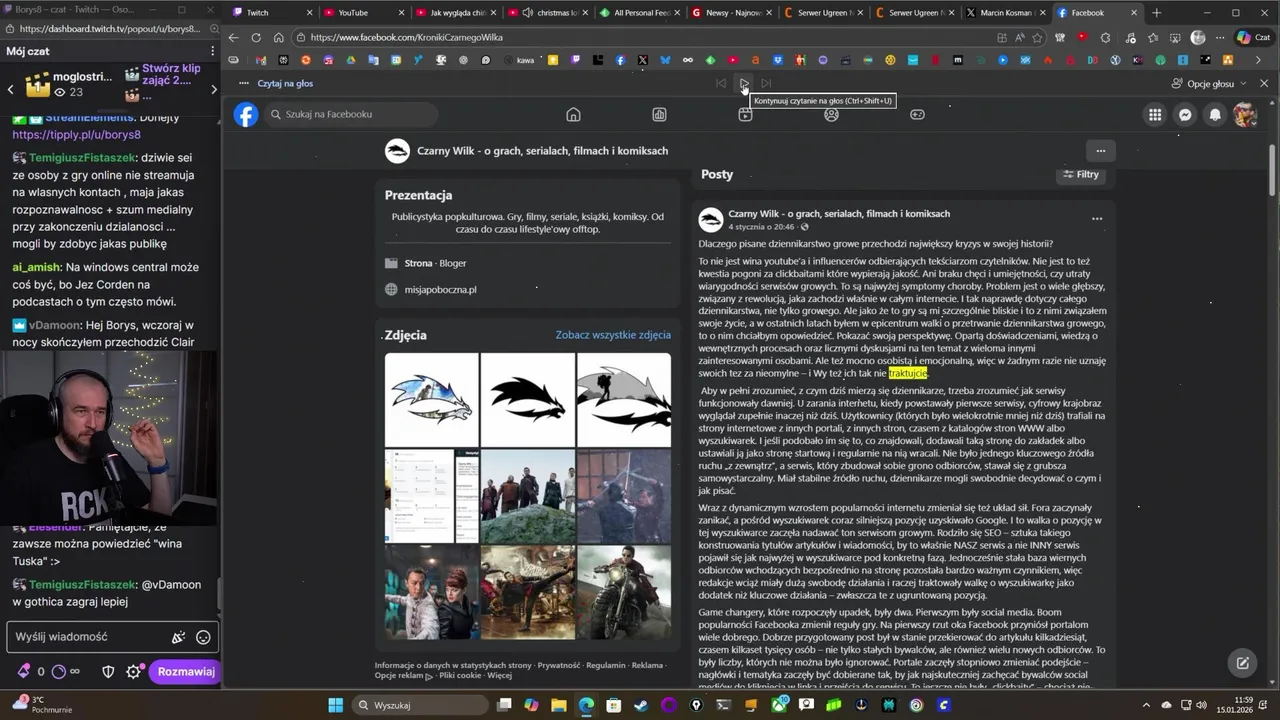Open File Explorer from the taskbar
The height and width of the screenshot is (720, 1280).
pos(559,705)
